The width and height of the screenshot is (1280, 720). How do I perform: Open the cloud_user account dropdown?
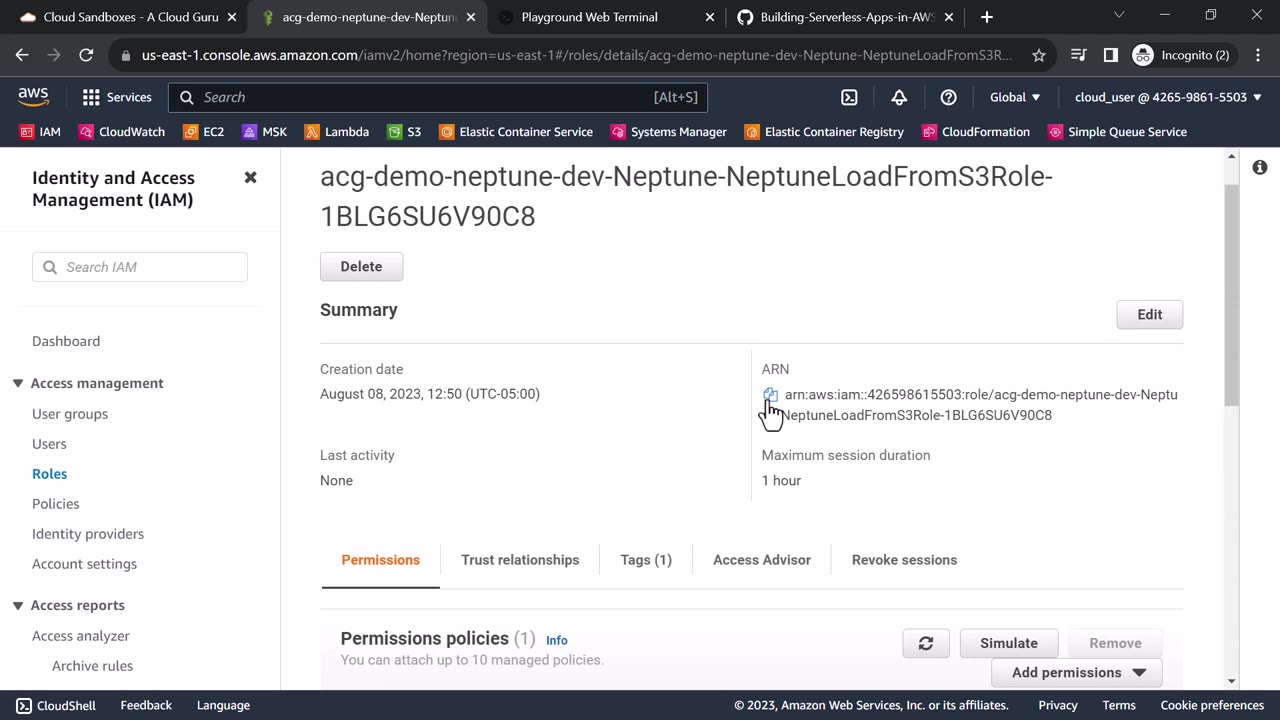[1168, 97]
